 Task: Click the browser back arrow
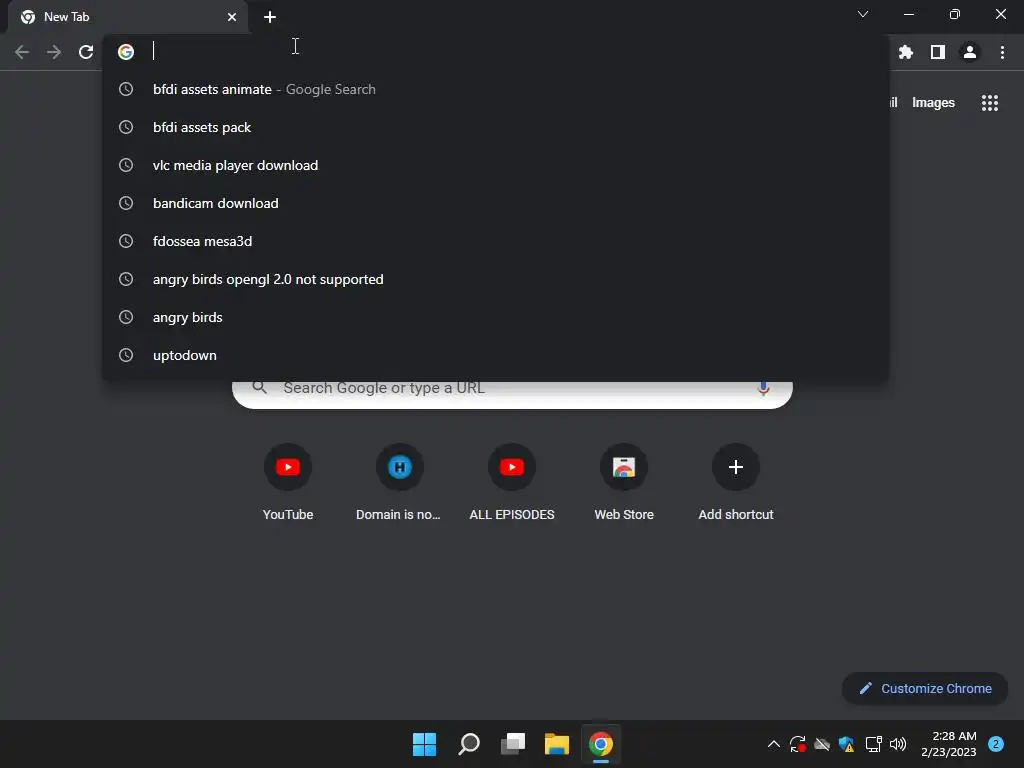click(x=22, y=52)
